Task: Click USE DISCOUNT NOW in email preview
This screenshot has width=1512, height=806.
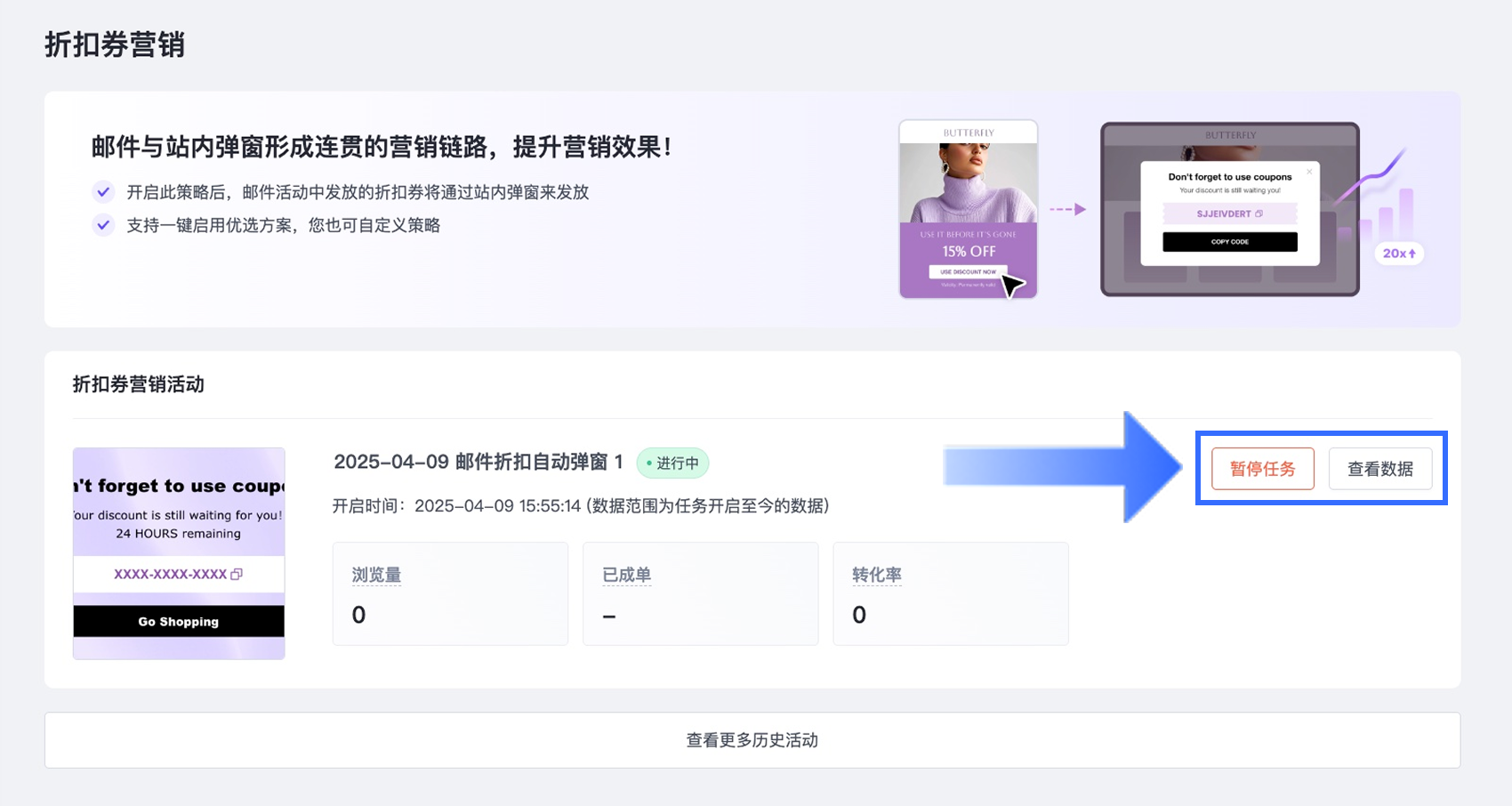Action: coord(968,271)
